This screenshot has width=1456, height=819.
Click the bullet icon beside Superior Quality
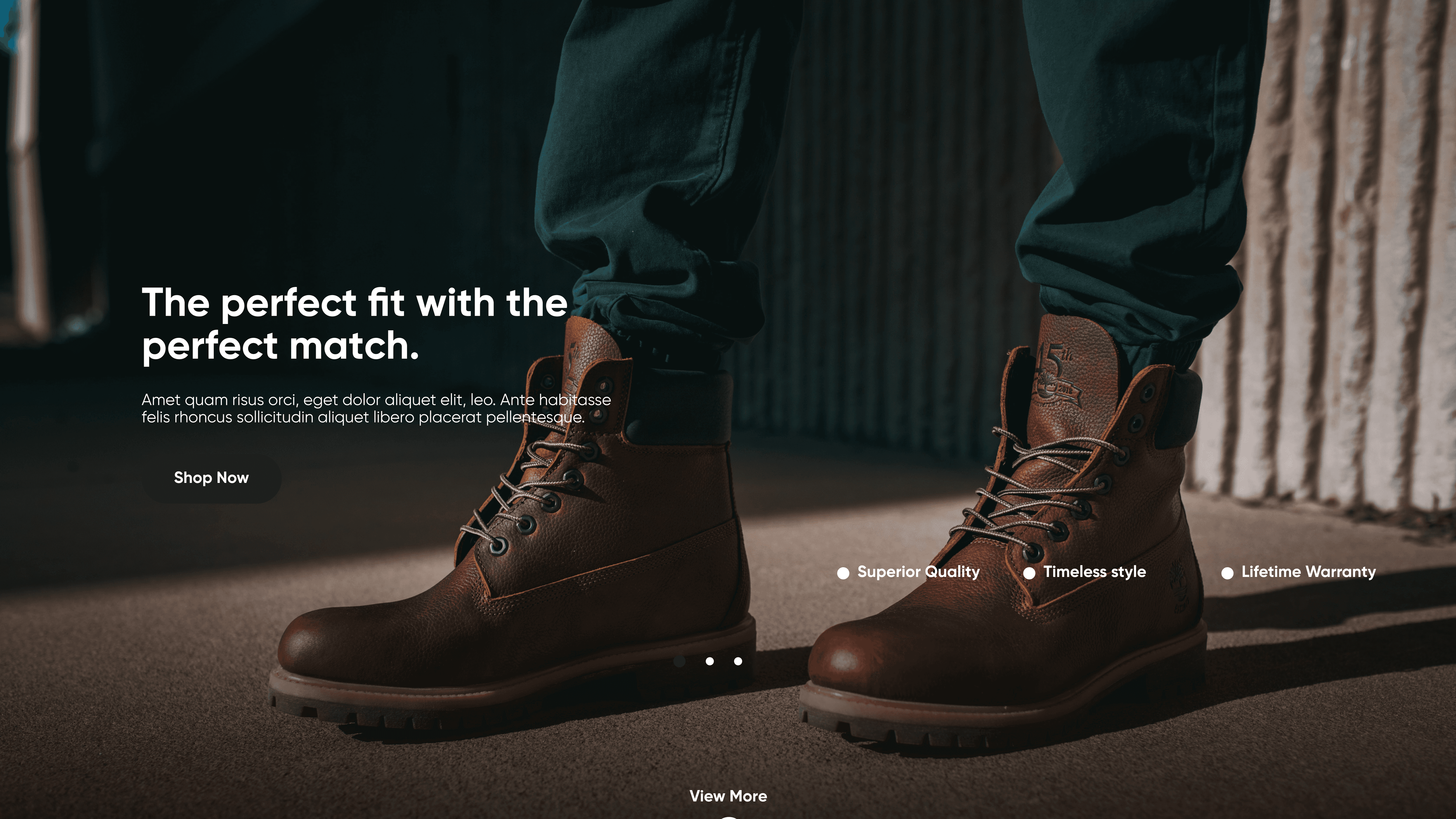843,573
